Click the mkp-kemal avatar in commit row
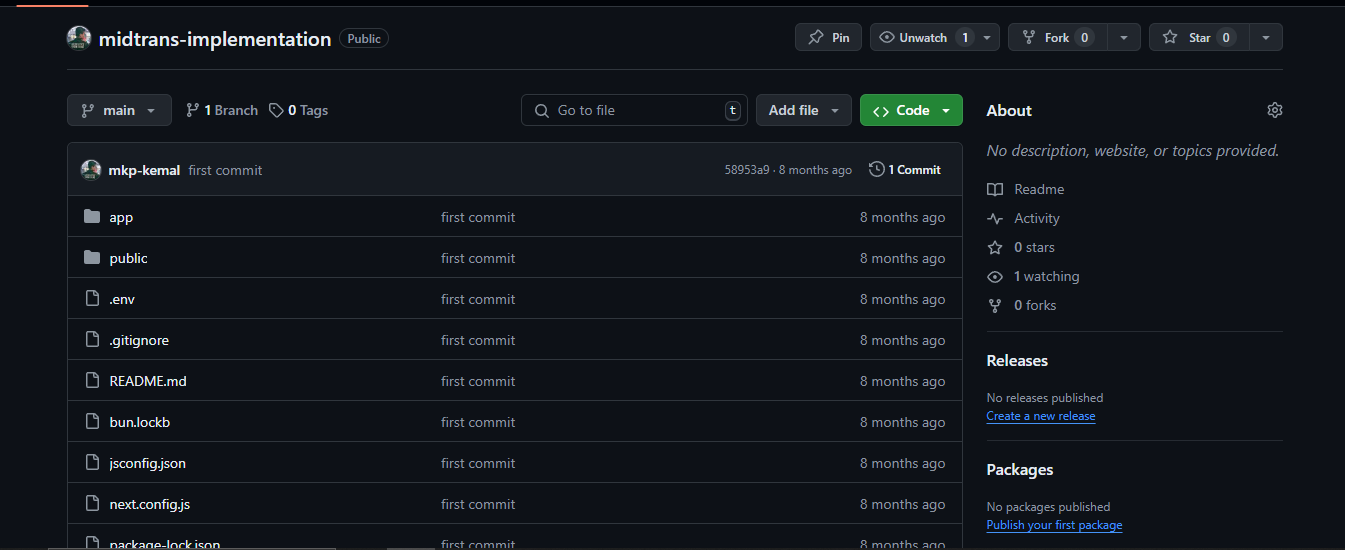The height and width of the screenshot is (550, 1345). 91,170
